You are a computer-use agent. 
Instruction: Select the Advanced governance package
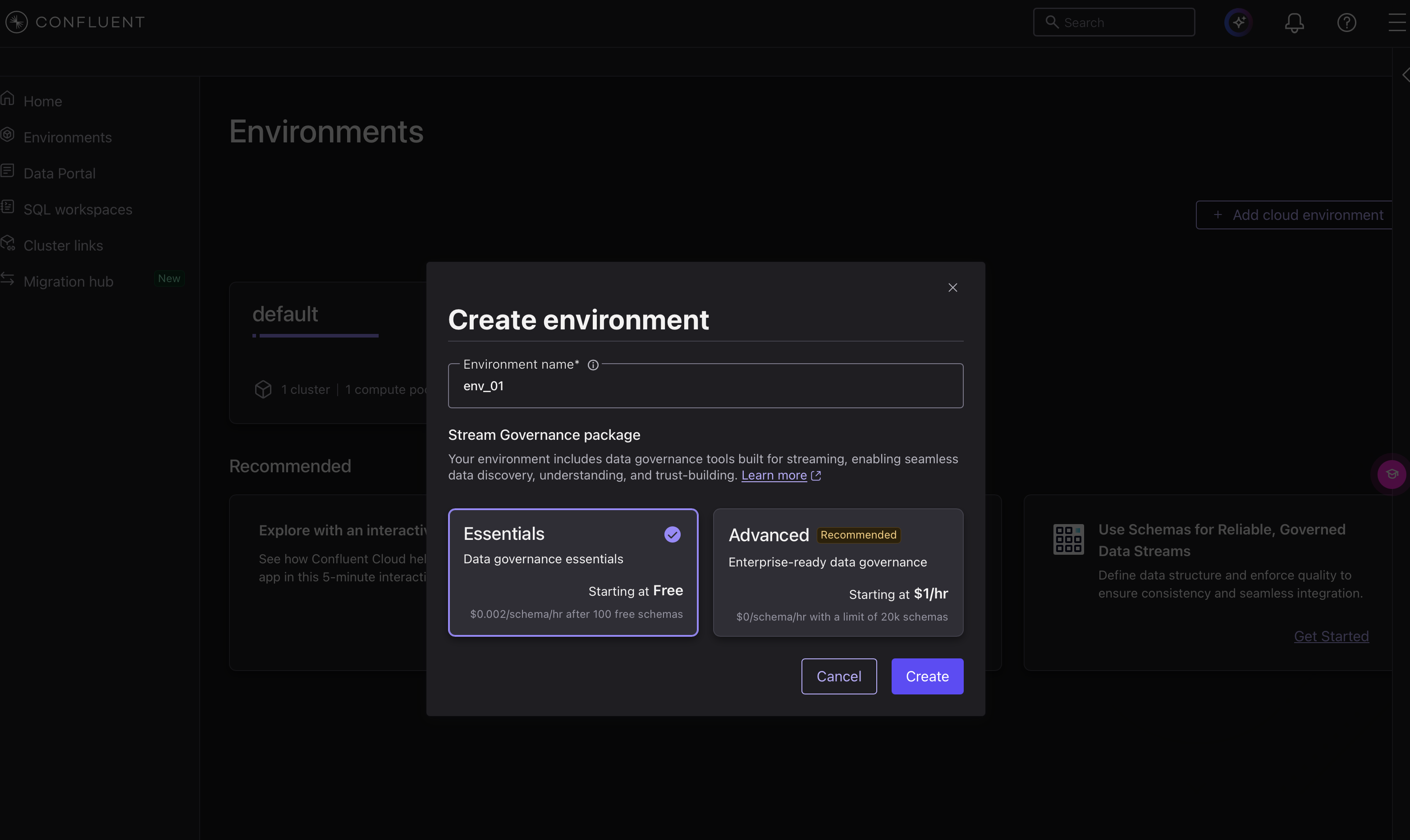(838, 572)
